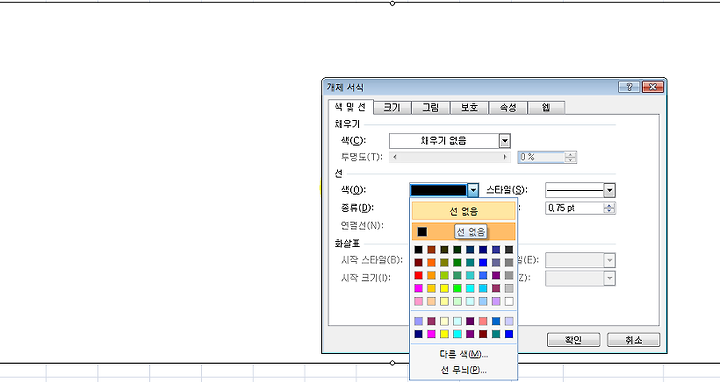
Task: Cancel with the 취소 button
Action: click(634, 340)
